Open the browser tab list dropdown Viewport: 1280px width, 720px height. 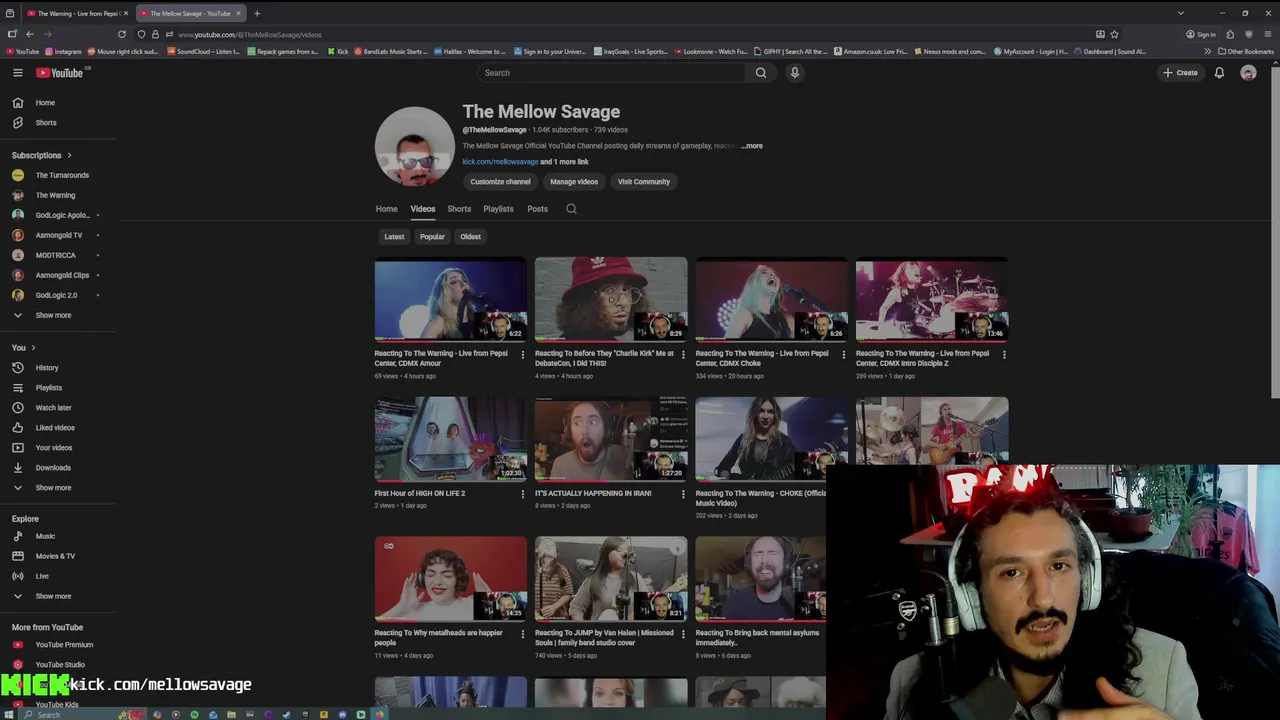click(1181, 13)
